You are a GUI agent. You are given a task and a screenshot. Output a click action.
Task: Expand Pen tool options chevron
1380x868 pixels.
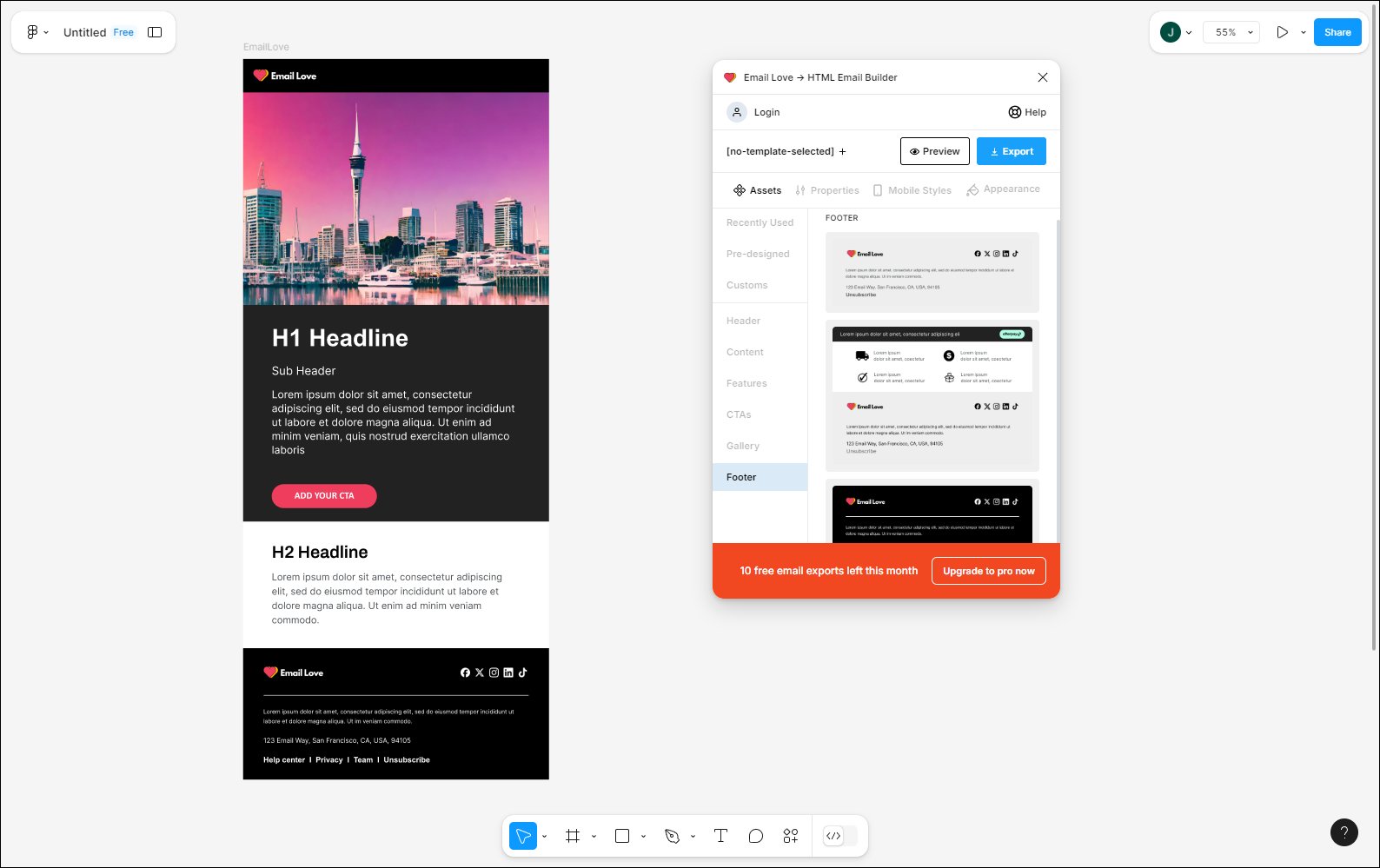(x=693, y=837)
